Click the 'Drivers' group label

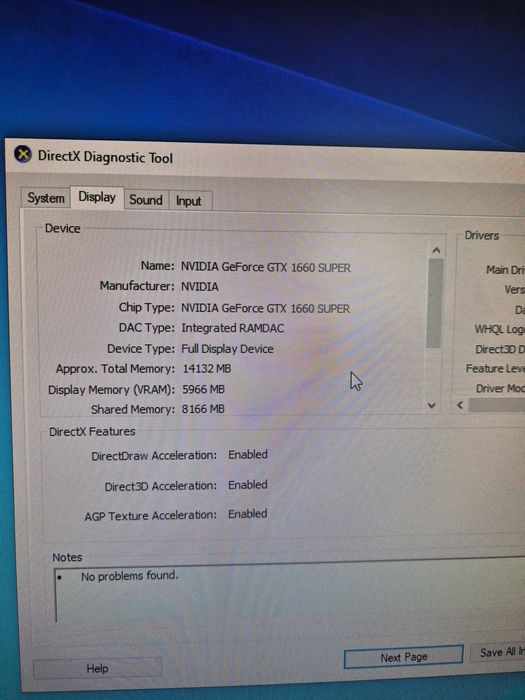tap(481, 235)
